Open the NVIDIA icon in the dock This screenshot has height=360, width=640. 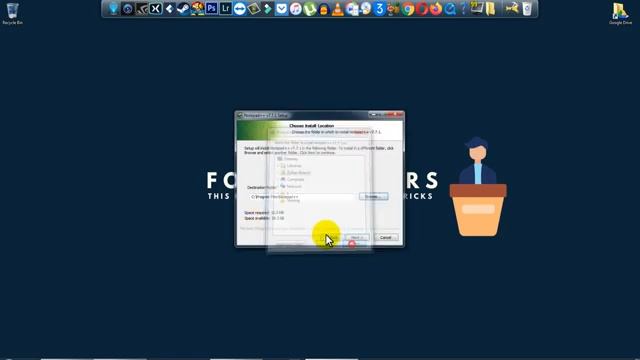pyautogui.click(x=142, y=9)
